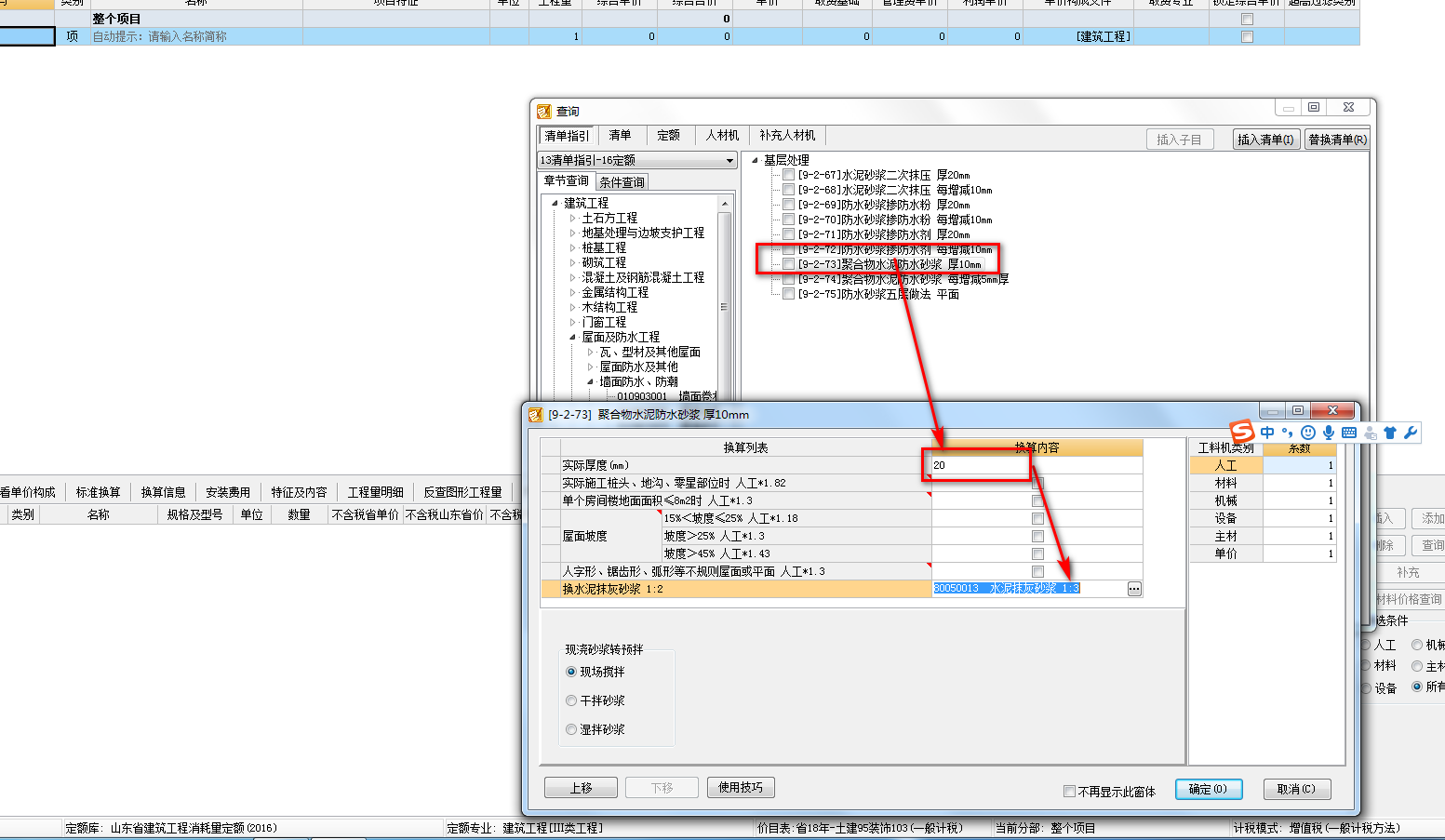Screen dimensions: 1445x840
Task: Check the [9-2-74] 每增减5mm厚 box
Action: 788,279
